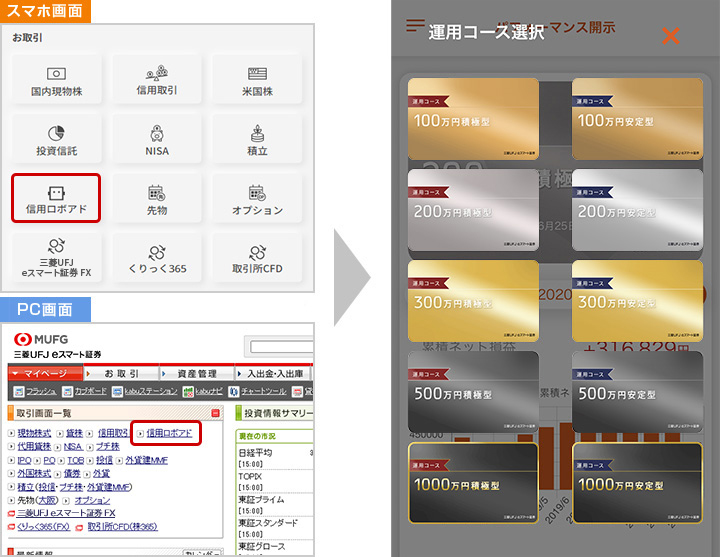Click 東証スタンダード market row
The width and height of the screenshot is (720, 557).
(x=275, y=528)
